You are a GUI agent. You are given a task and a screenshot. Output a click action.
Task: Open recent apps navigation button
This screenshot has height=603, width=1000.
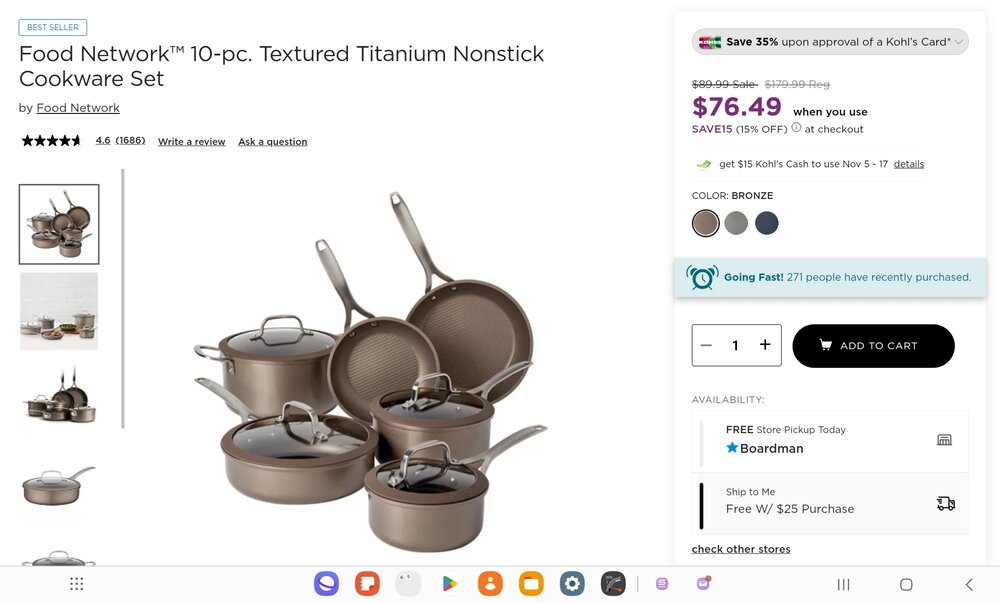point(843,585)
